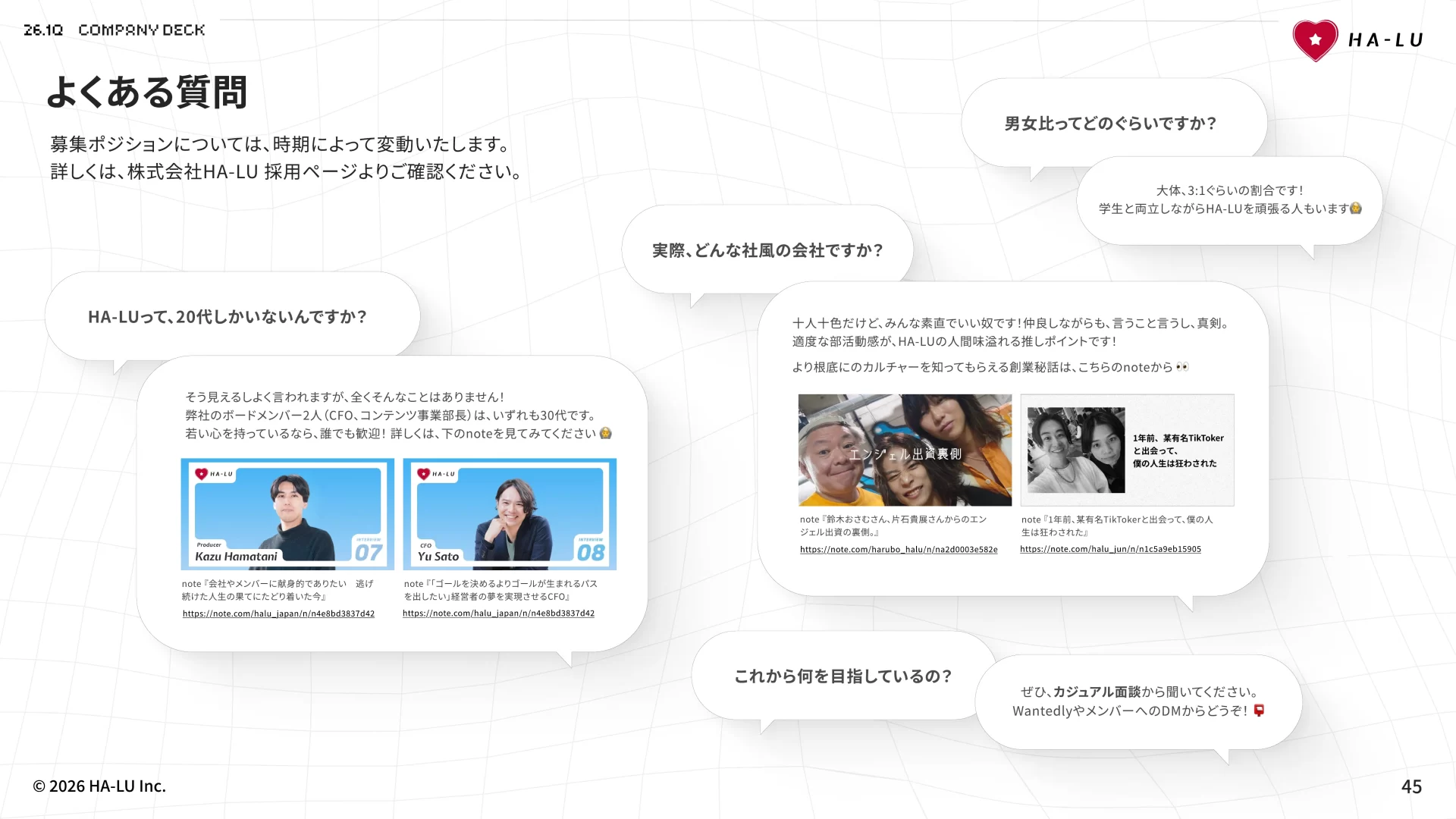1456x819 pixels.
Task: Click the red heart-star emblem beside HA-LU wordmark
Action: [1315, 39]
